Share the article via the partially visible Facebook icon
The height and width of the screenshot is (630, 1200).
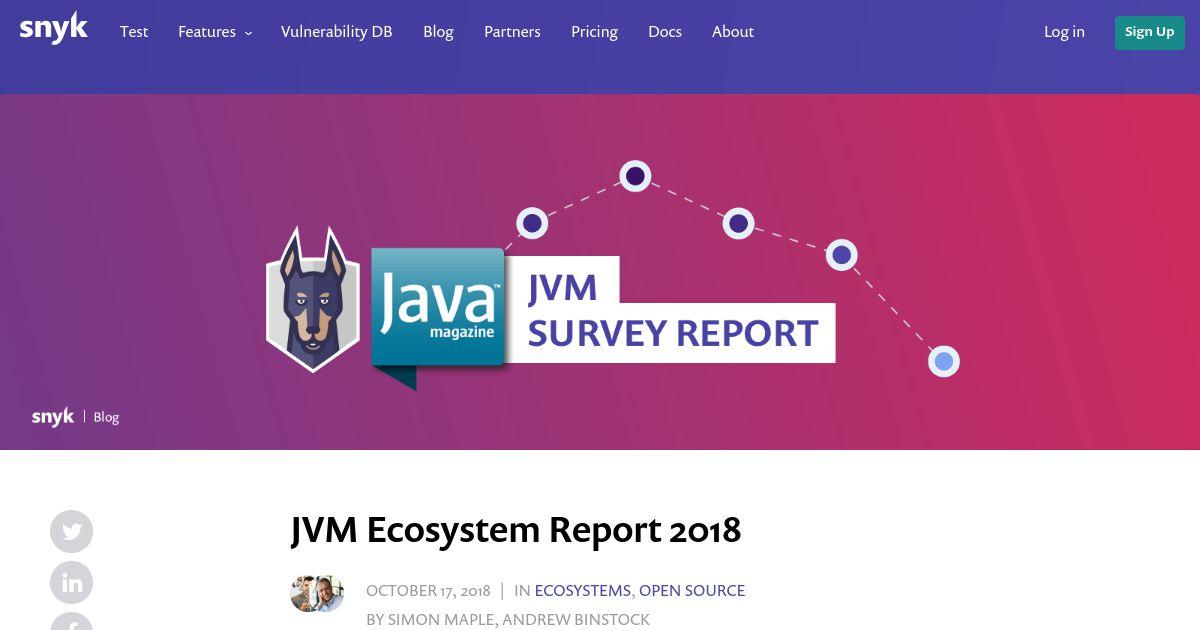tap(72, 622)
